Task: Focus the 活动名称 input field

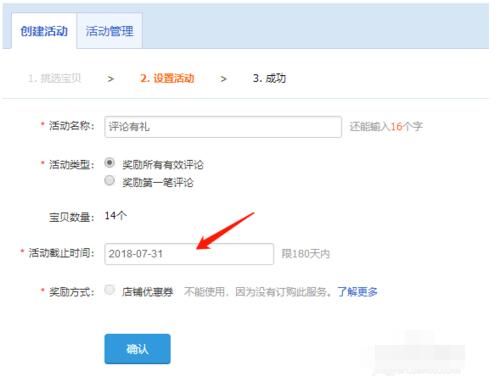Action: 223,127
